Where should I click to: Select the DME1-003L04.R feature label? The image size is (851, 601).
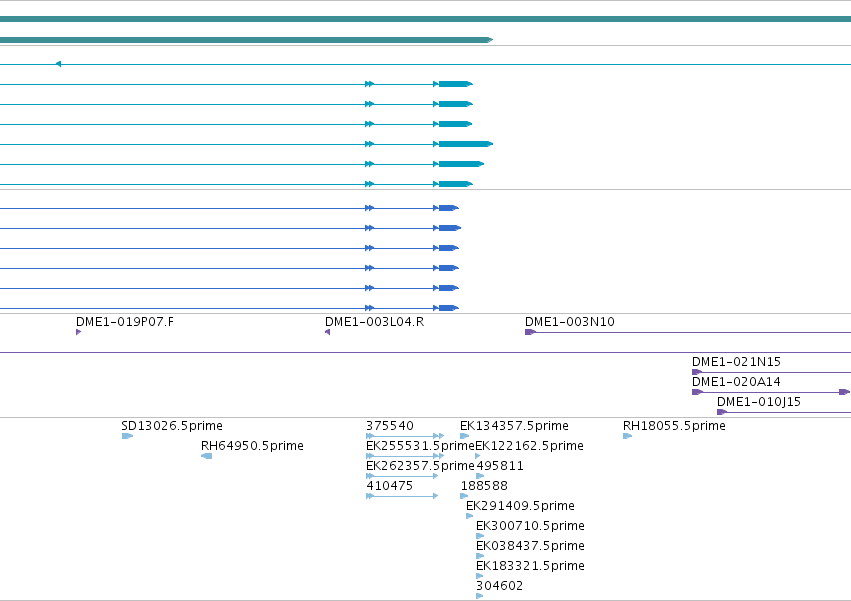(374, 322)
